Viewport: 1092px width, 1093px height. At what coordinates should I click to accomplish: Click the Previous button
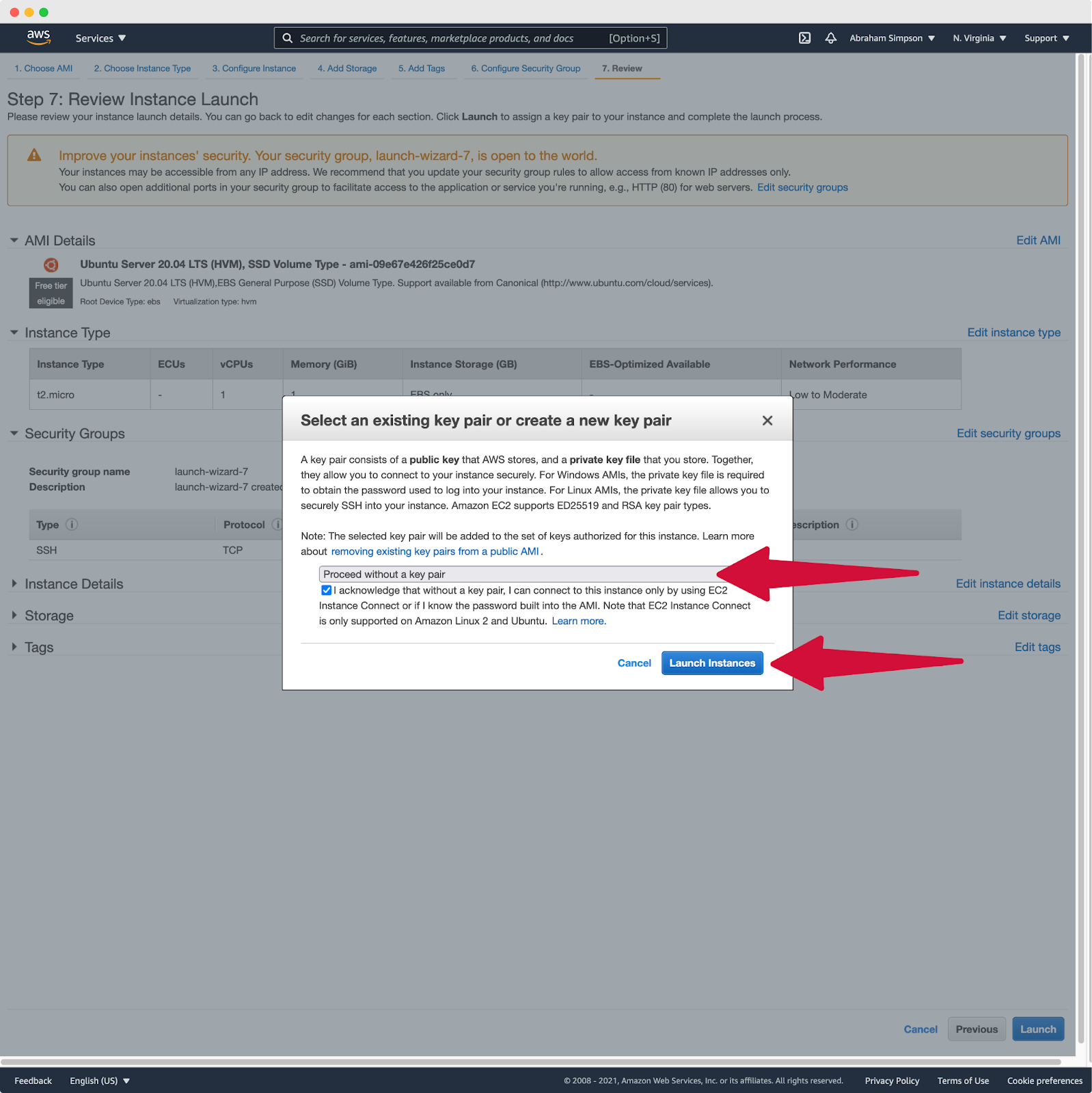(x=977, y=1029)
